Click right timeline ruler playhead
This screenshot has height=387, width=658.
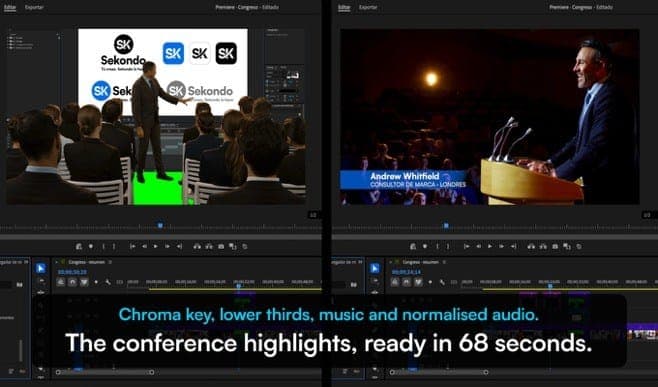(x=550, y=286)
